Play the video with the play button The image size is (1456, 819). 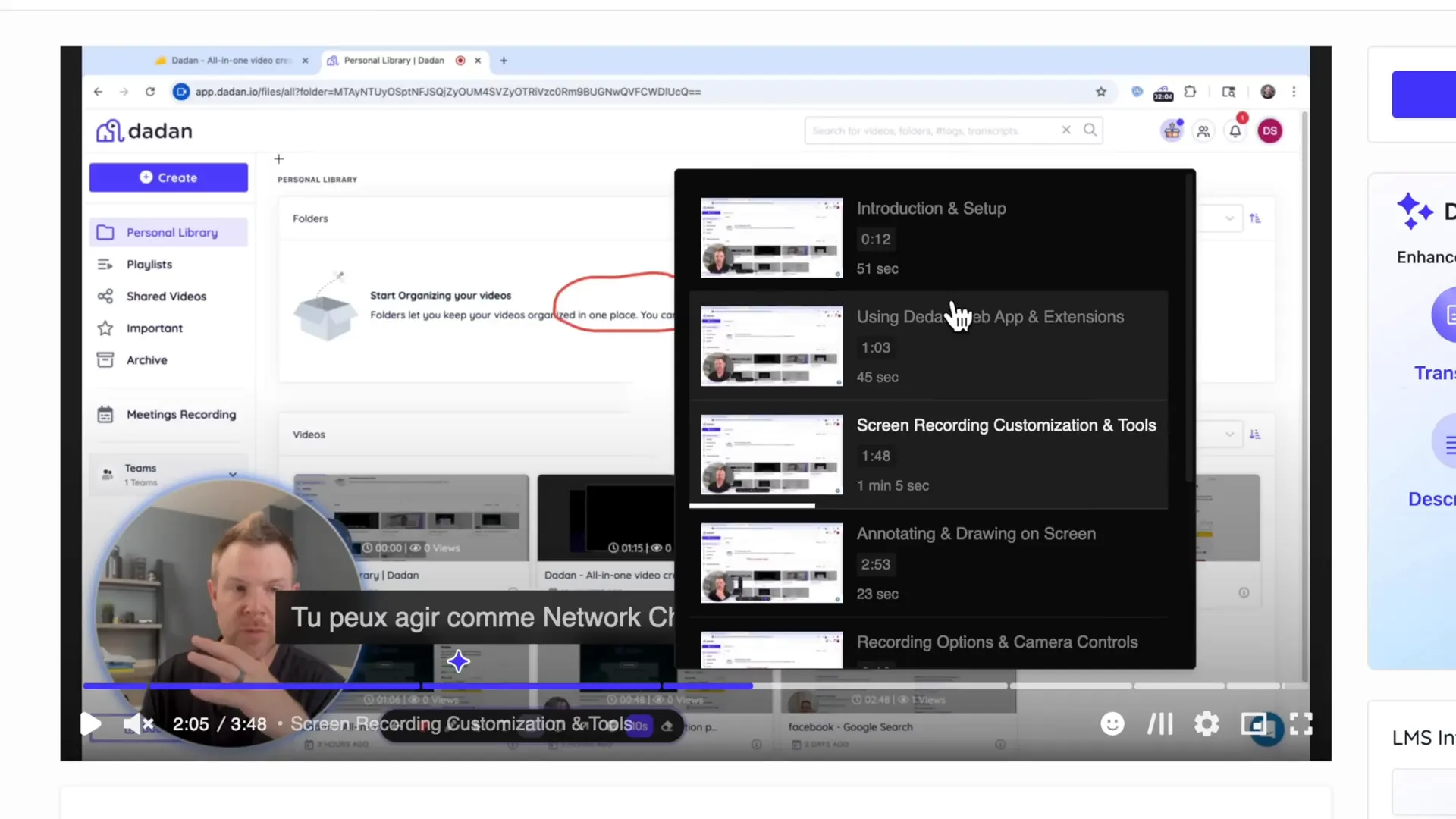tap(90, 723)
